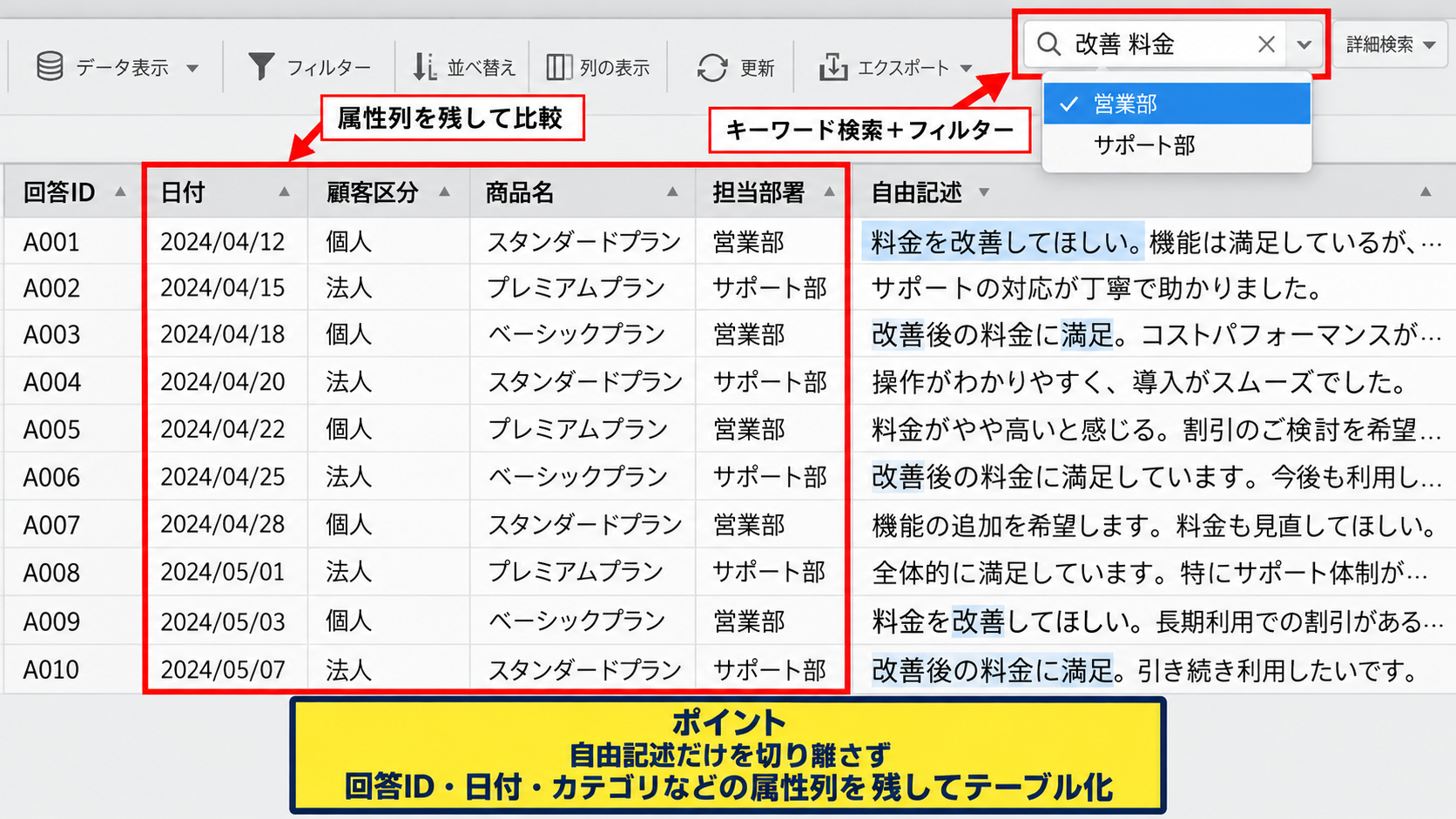Click ベーシックプラン in row A003
Image resolution: width=1456 pixels, height=819 pixels.
(576, 334)
